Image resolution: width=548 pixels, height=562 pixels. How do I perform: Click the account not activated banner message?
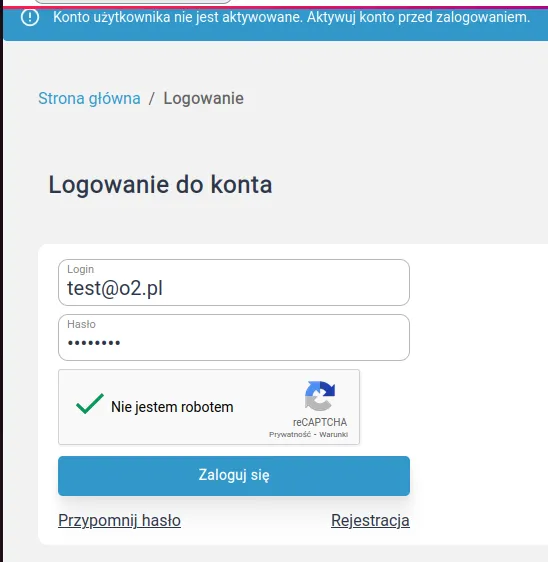click(291, 17)
